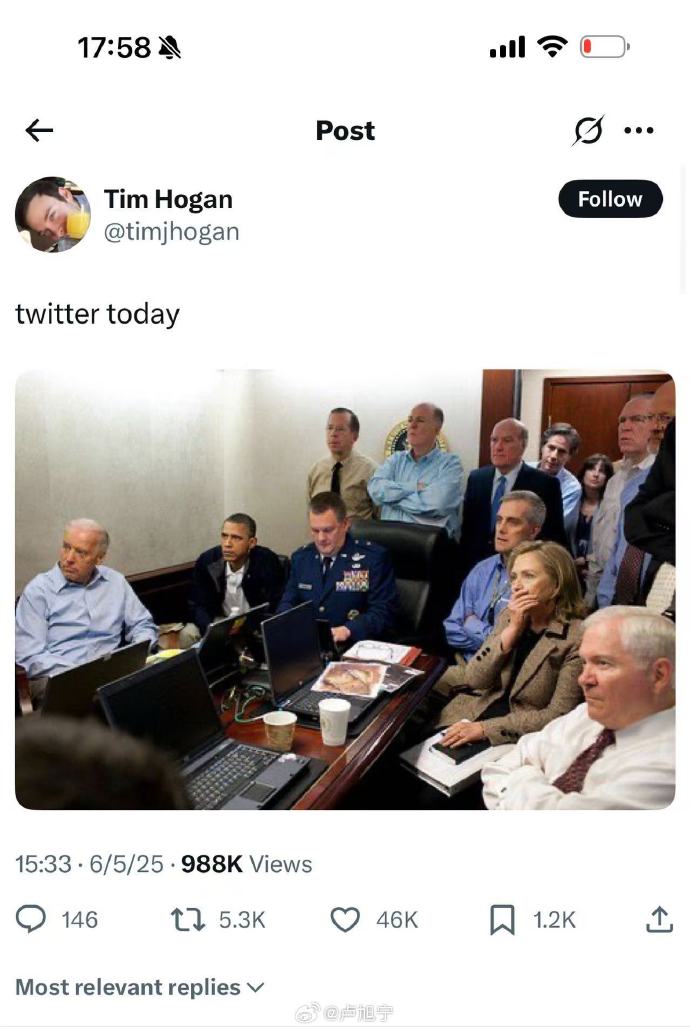
Task: Open the Tim Hogan display name
Action: click(x=168, y=199)
